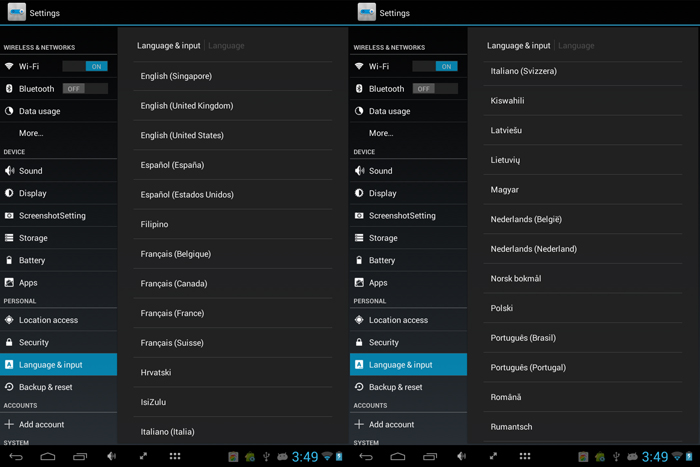The width and height of the screenshot is (700, 467).
Task: Open Backup & reset icon on left screen
Action: [9, 387]
